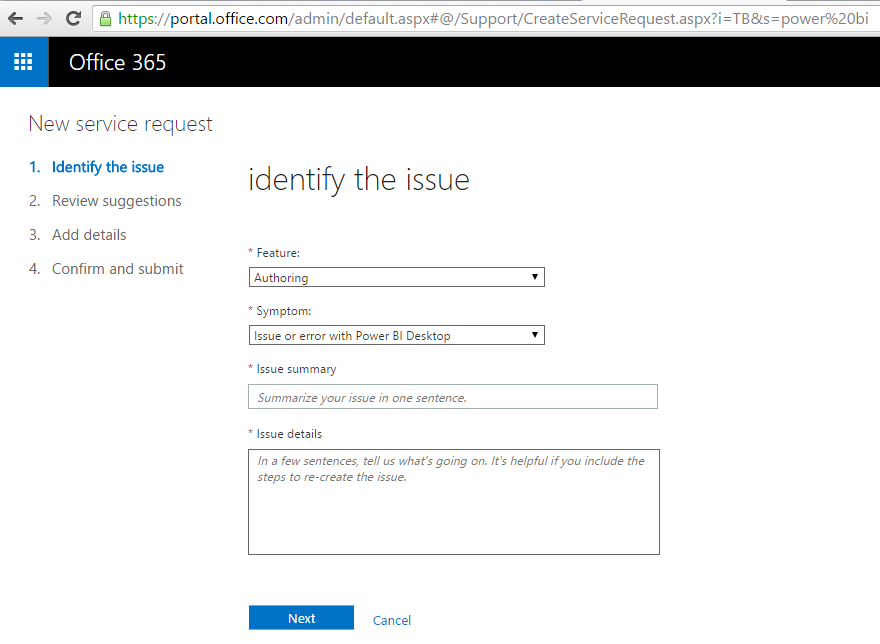Open the Feature dropdown showing Authoring
This screenshot has height=644, width=880.
pyautogui.click(x=396, y=277)
